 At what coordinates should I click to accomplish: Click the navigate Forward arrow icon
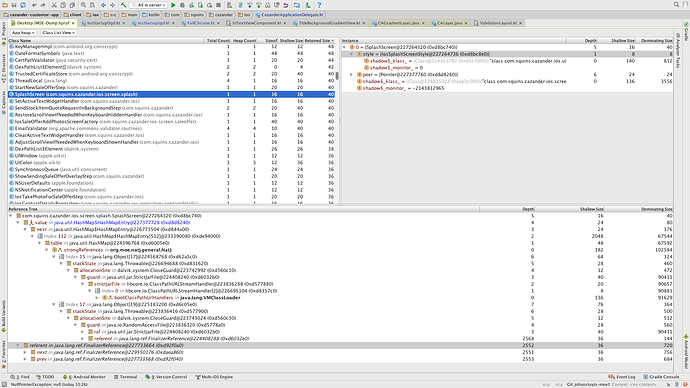tap(113, 5)
